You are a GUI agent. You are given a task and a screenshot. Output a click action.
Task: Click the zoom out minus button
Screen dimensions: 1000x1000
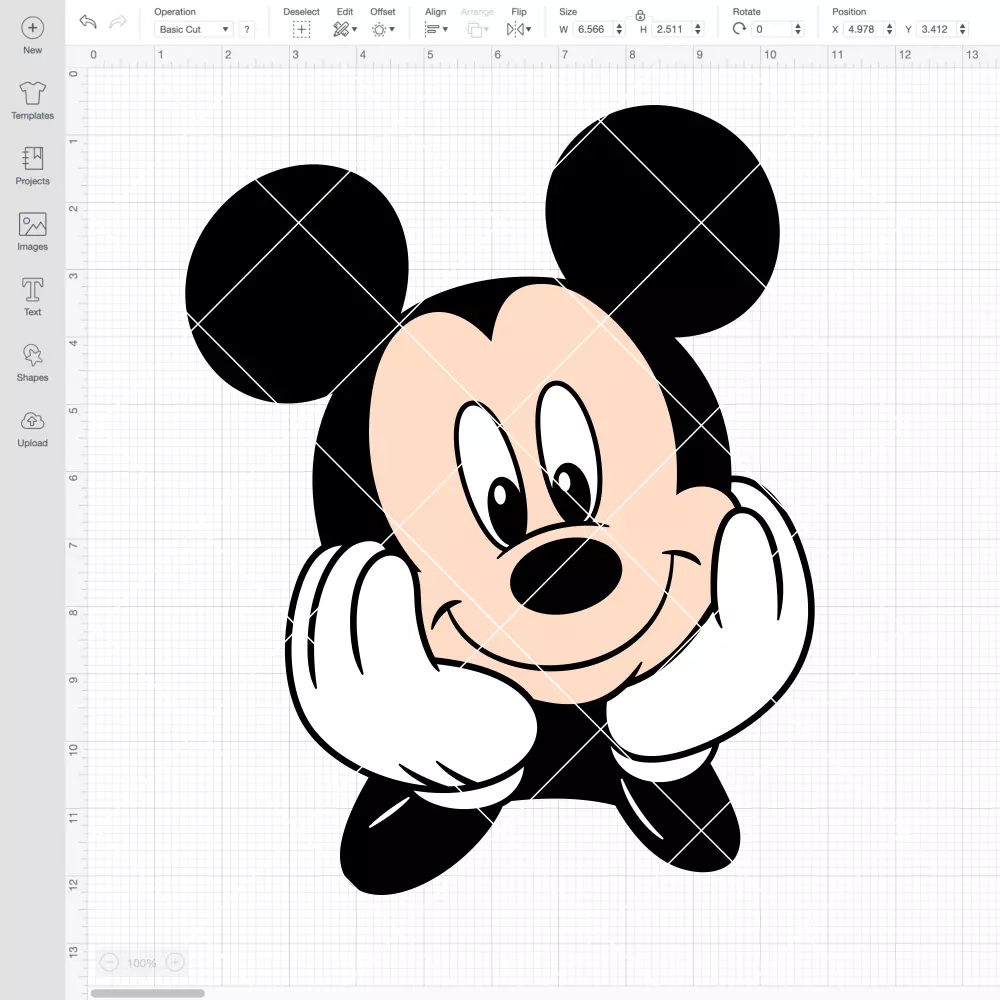110,962
